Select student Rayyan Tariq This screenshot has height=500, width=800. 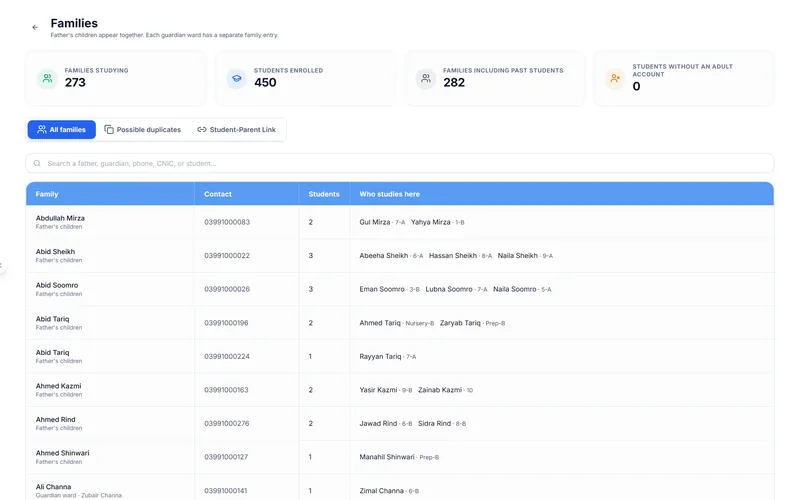pyautogui.click(x=380, y=357)
